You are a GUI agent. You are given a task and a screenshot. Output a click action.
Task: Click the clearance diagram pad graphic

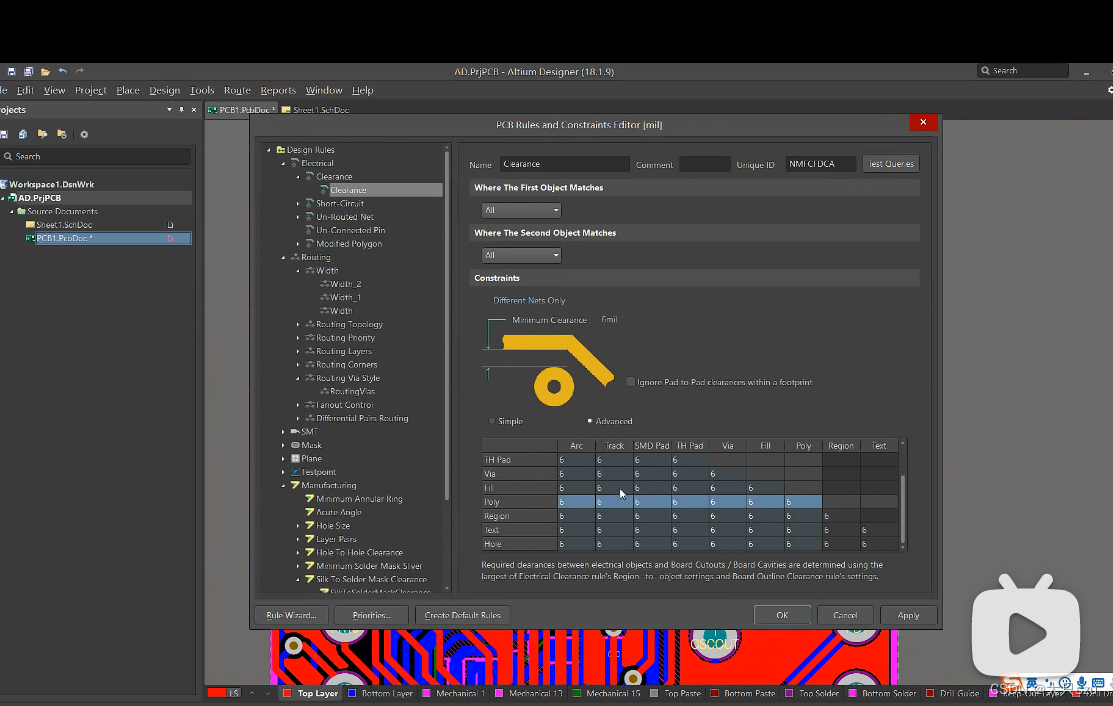pos(554,387)
